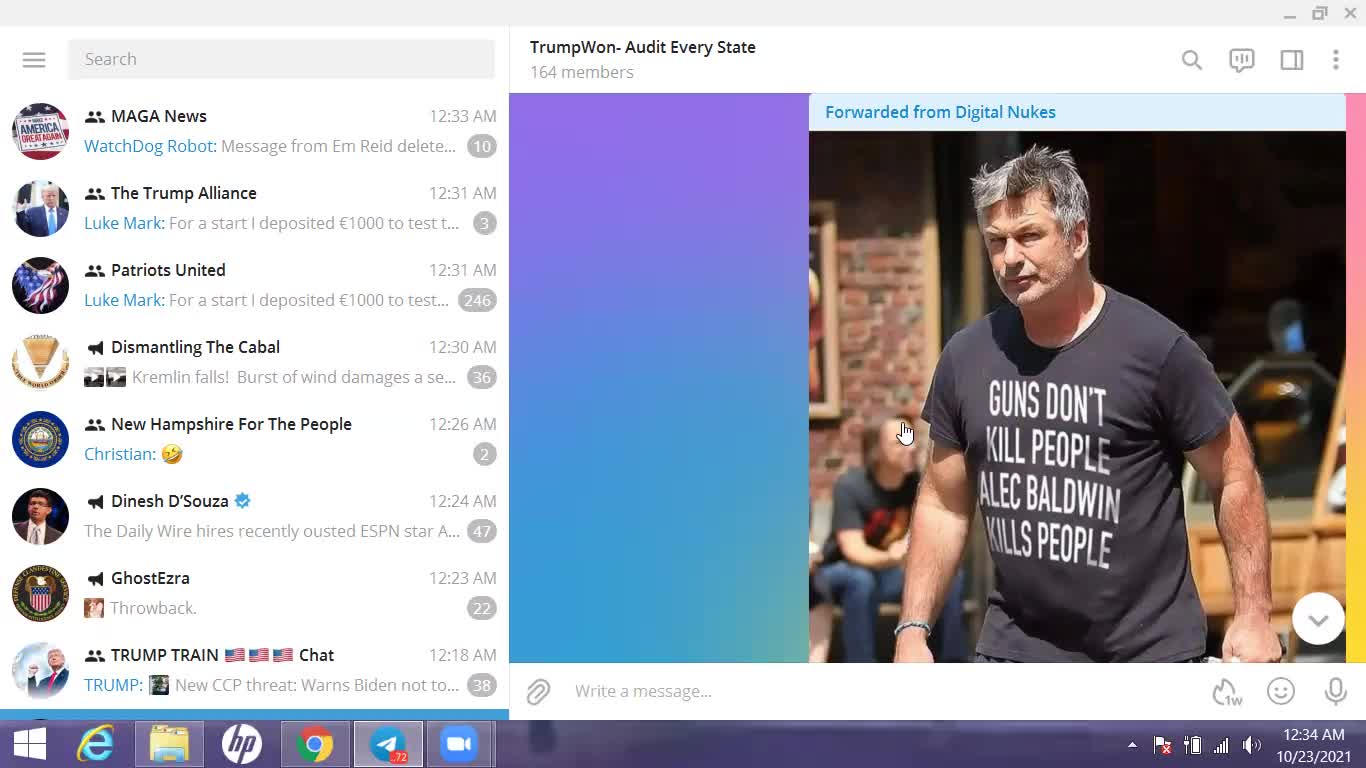Click Forwarded from Digital Nukes link
The height and width of the screenshot is (768, 1366).
(940, 112)
